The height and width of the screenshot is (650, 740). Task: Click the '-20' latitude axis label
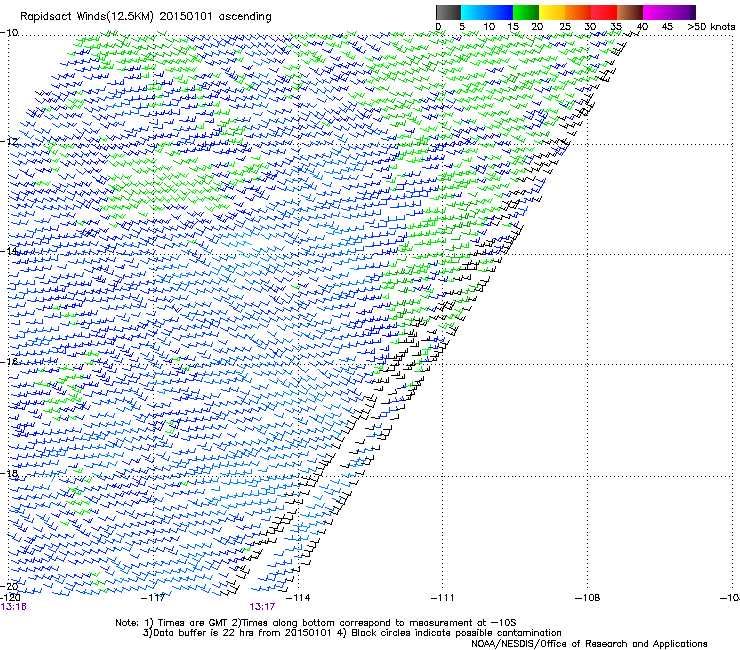coord(9,586)
